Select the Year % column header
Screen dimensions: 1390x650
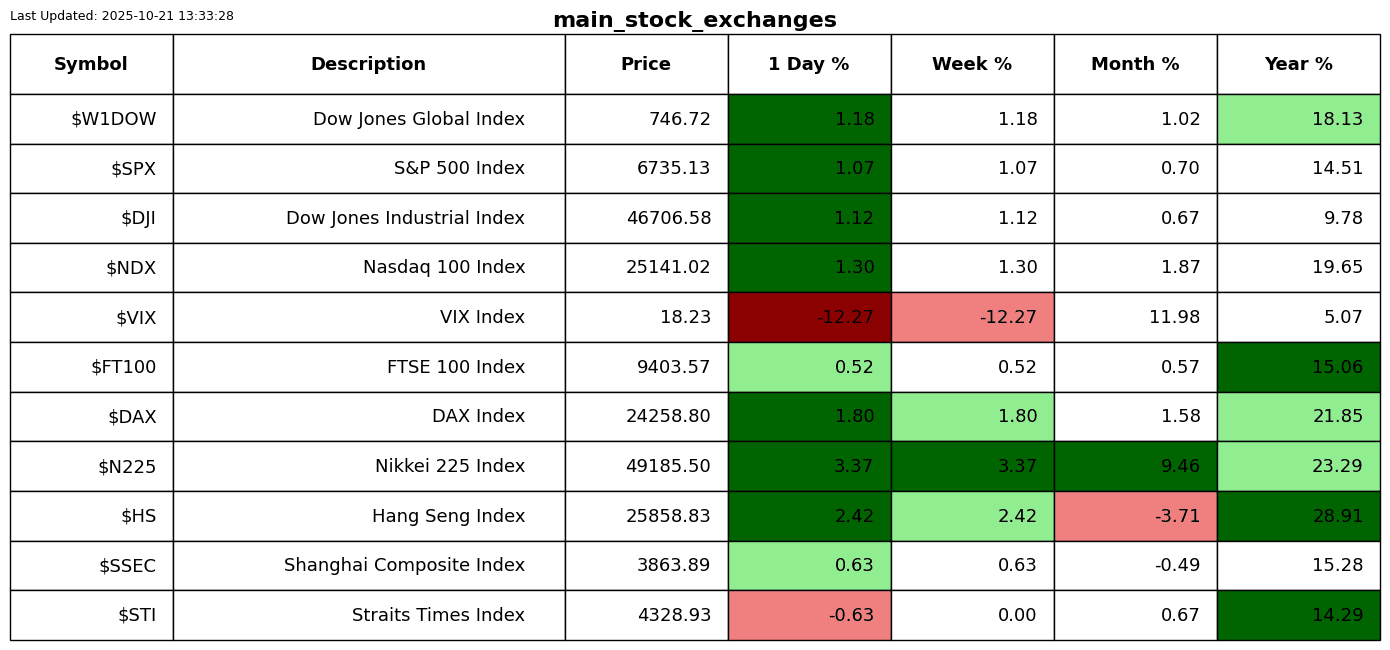pyautogui.click(x=1298, y=64)
